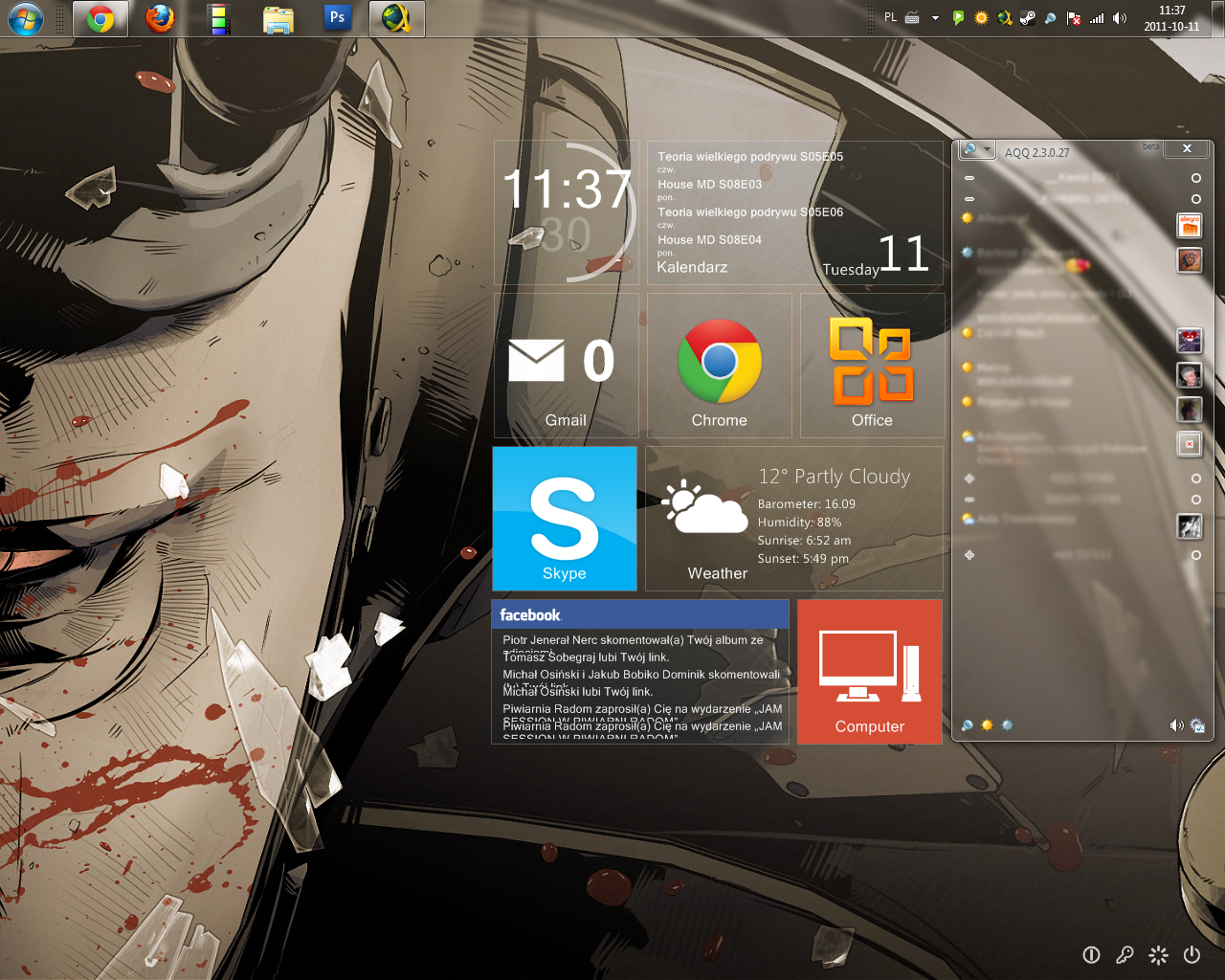This screenshot has height=980, width=1225.
Task: Open the Allegro contact avatar in AQQ
Action: point(1190,226)
